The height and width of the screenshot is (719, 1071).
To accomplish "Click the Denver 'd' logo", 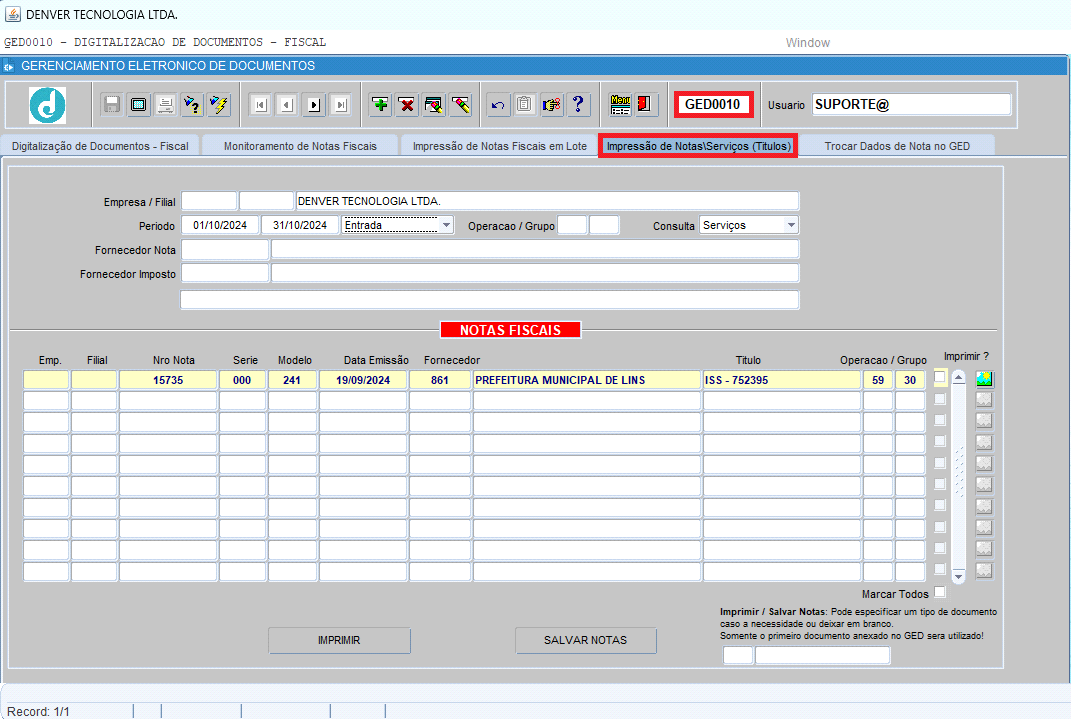I will [x=48, y=105].
